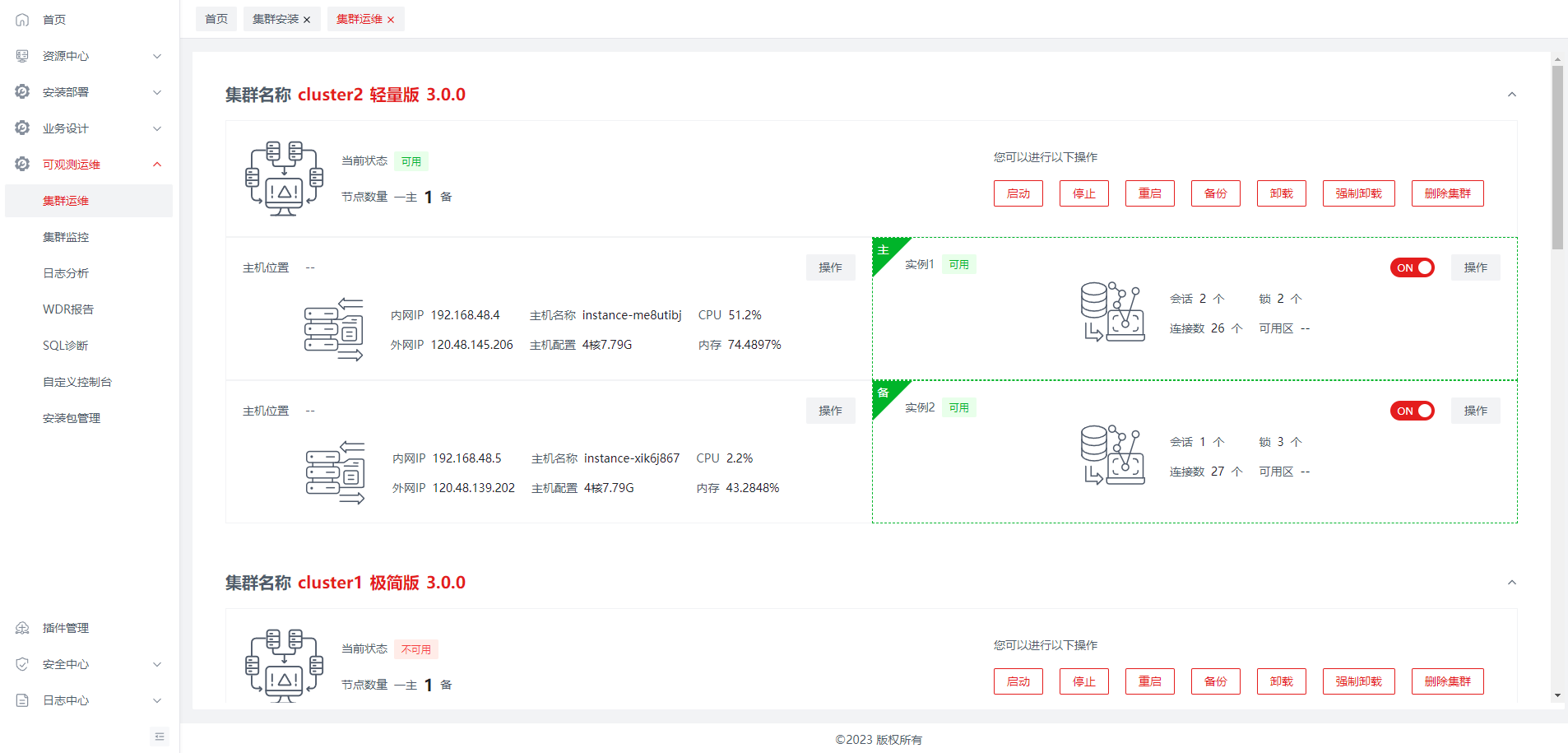The height and width of the screenshot is (753, 1568).
Task: Close the 集群安装 tab with its X icon
Action: point(307,20)
